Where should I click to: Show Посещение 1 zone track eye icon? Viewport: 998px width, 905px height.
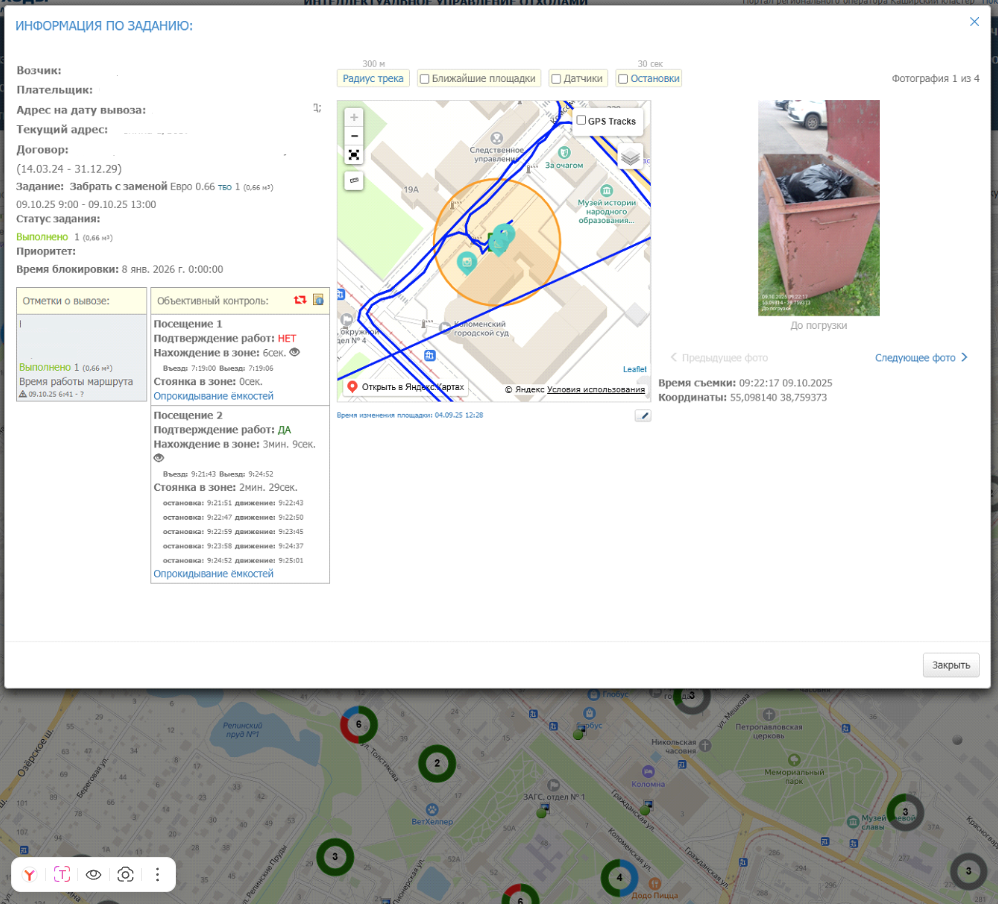(294, 353)
